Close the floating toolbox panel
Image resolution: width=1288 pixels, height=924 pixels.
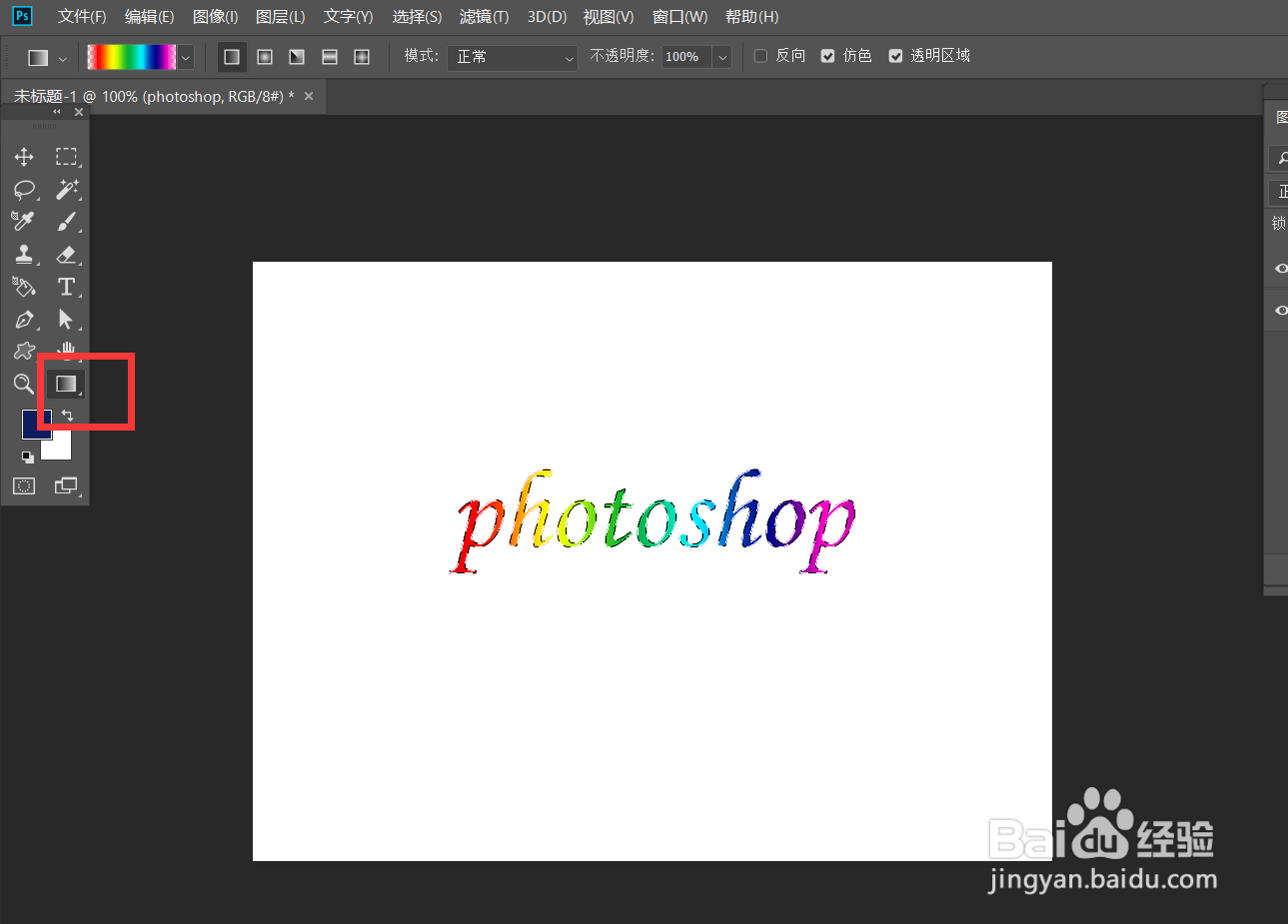[79, 112]
